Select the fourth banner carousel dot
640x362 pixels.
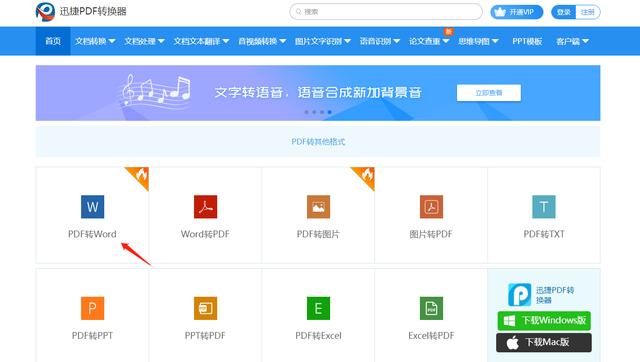coord(330,112)
